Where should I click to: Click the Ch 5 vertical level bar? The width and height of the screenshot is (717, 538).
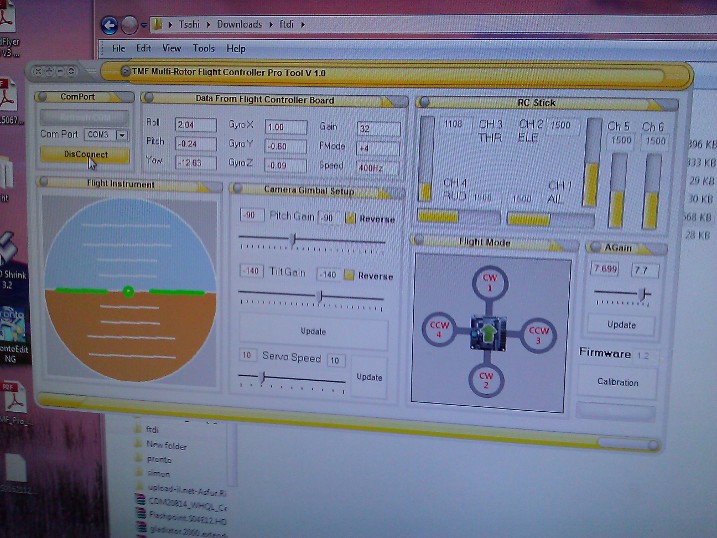pos(618,191)
